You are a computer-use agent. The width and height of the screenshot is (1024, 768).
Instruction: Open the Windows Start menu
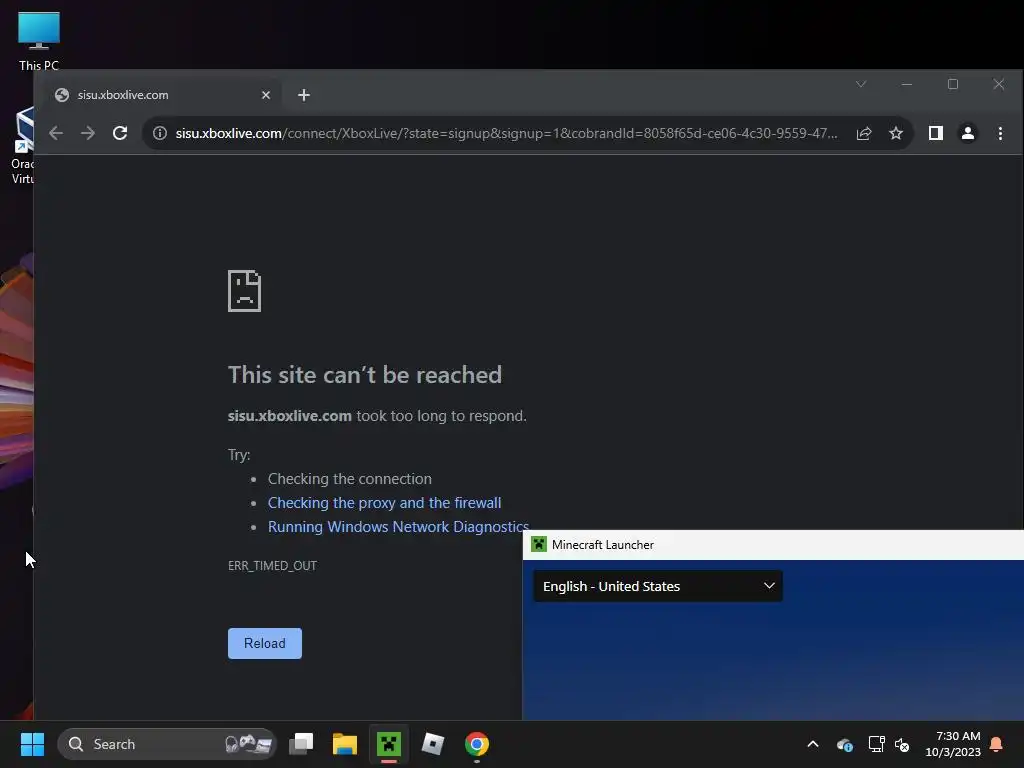(x=32, y=744)
